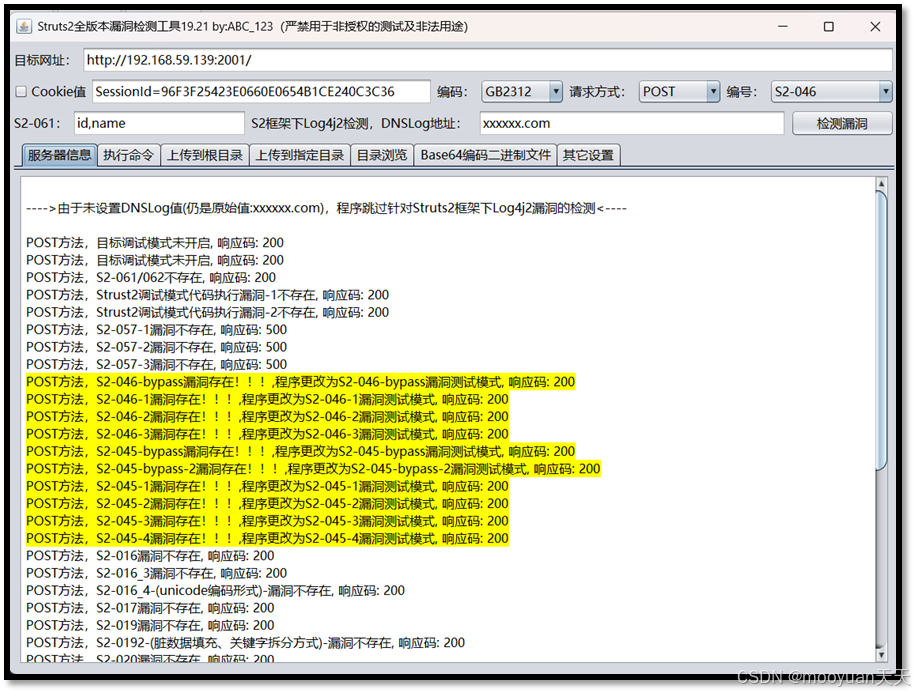Image resolution: width=915 pixels, height=693 pixels.
Task: Open the 上传到根目录 tab
Action: point(205,155)
